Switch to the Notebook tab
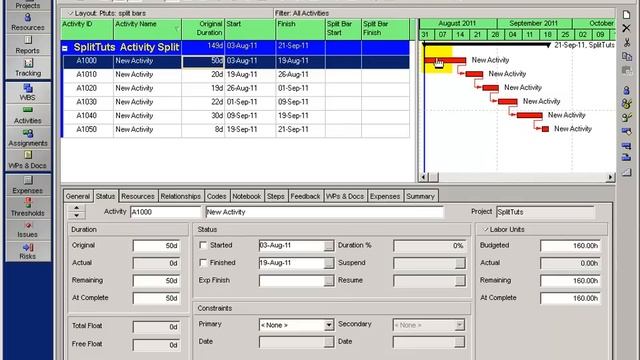 pyautogui.click(x=247, y=196)
